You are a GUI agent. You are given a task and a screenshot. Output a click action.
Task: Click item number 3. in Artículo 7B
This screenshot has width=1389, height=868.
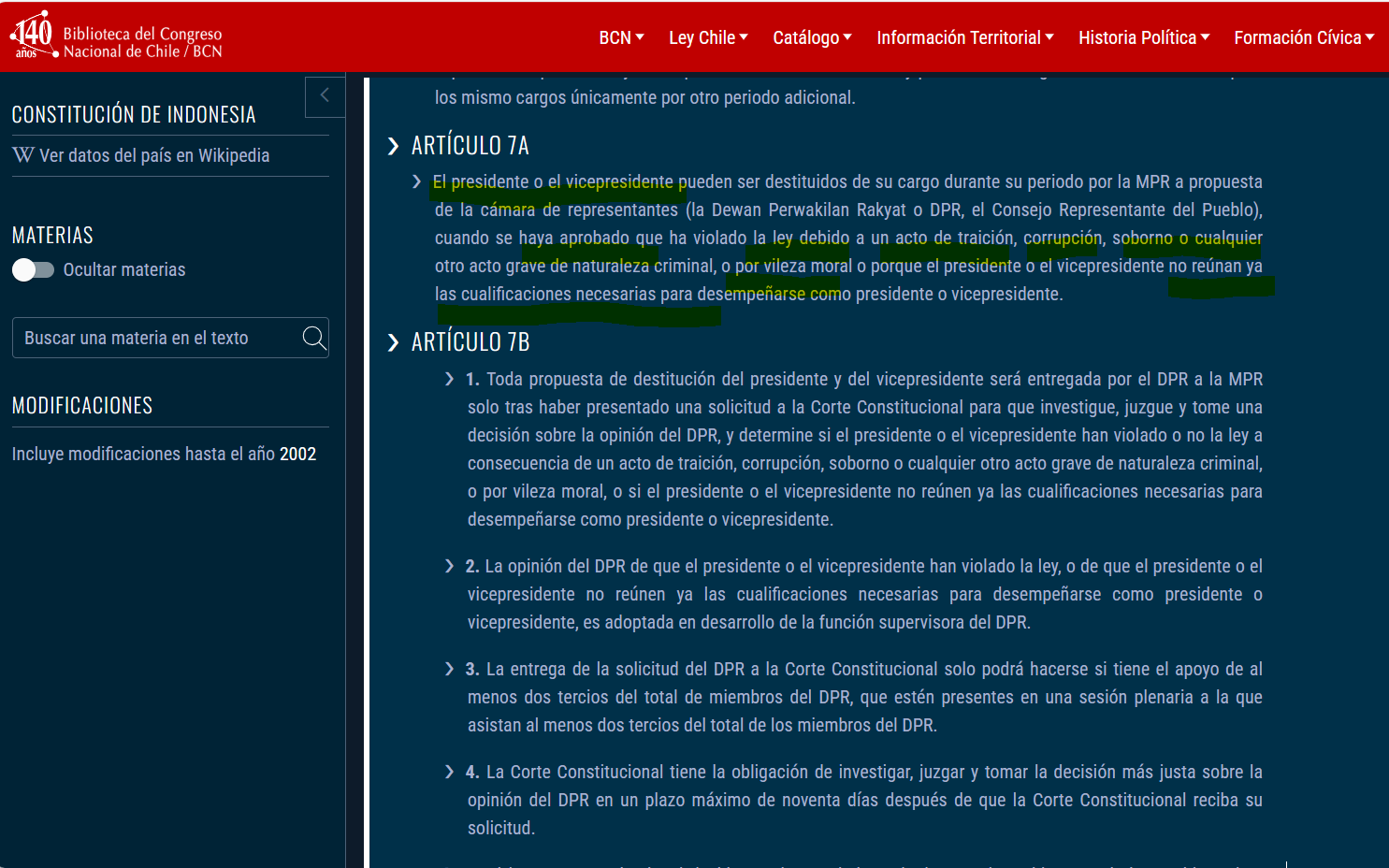point(472,669)
